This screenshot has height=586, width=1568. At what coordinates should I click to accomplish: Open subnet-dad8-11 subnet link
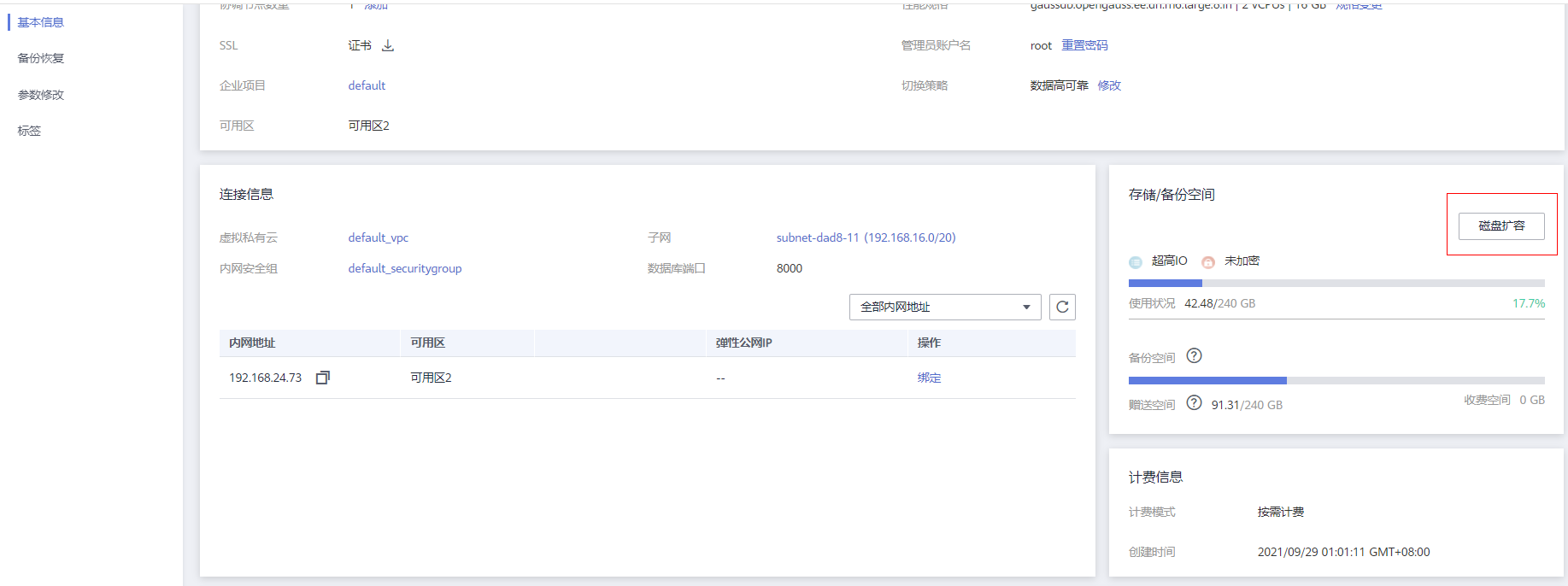pos(866,237)
